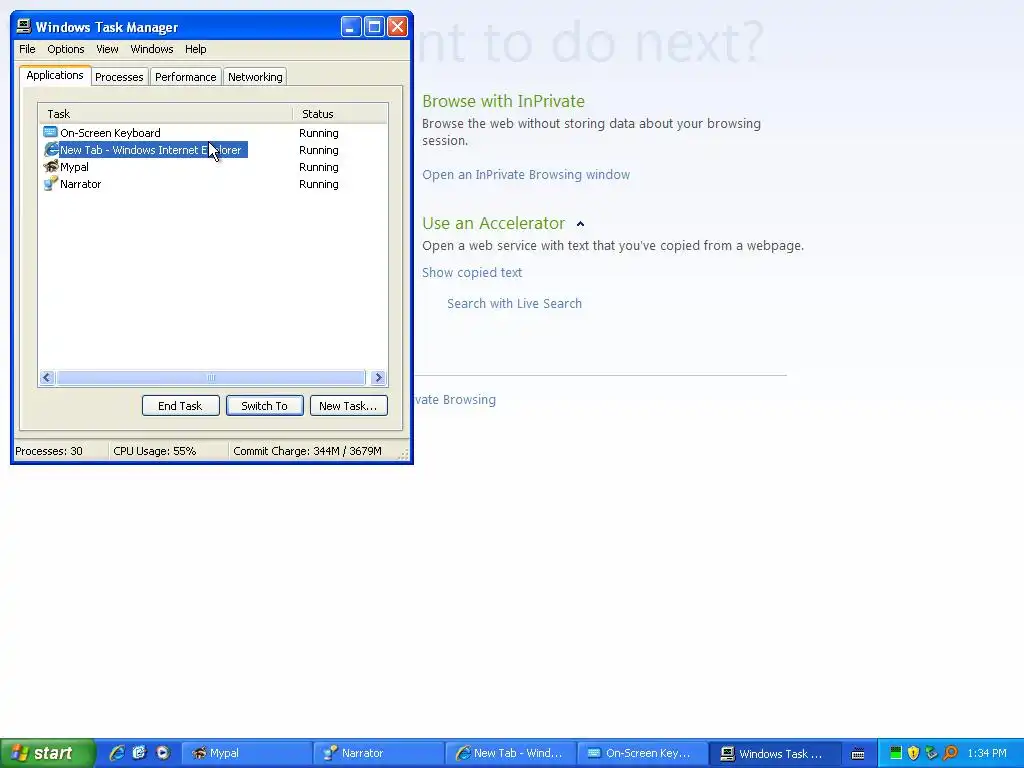This screenshot has width=1024, height=768.
Task: Sort by the Task column header
Action: (x=165, y=114)
